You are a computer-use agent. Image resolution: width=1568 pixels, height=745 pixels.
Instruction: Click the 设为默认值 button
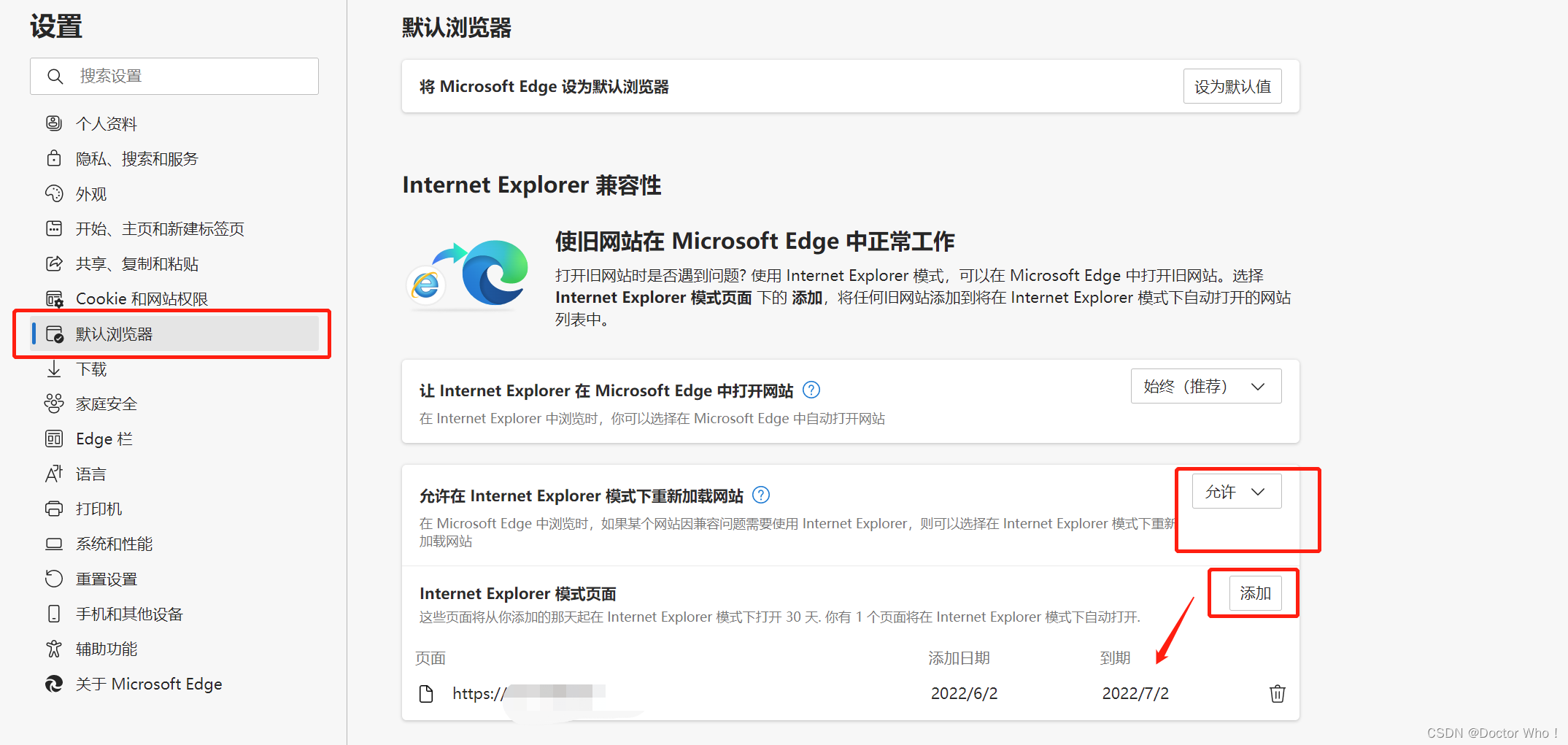[1232, 86]
